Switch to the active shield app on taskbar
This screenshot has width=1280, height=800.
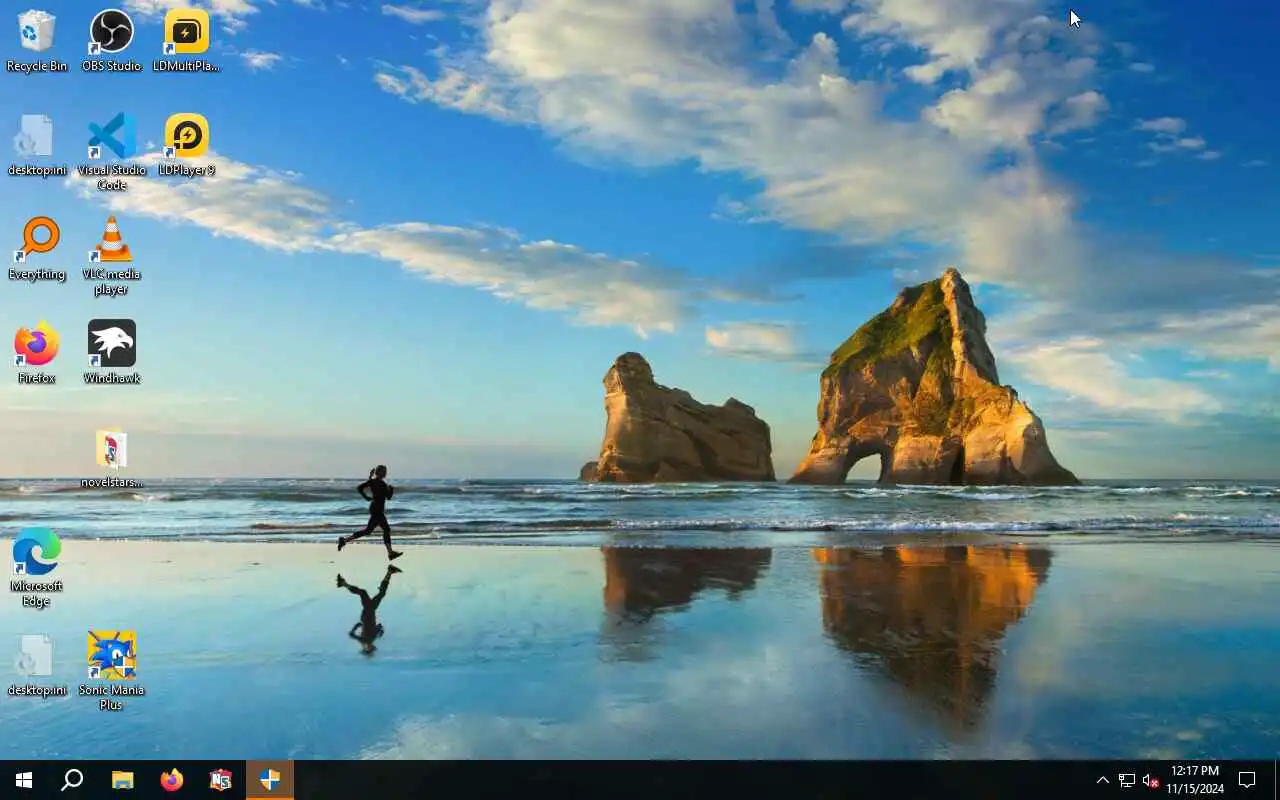270,780
